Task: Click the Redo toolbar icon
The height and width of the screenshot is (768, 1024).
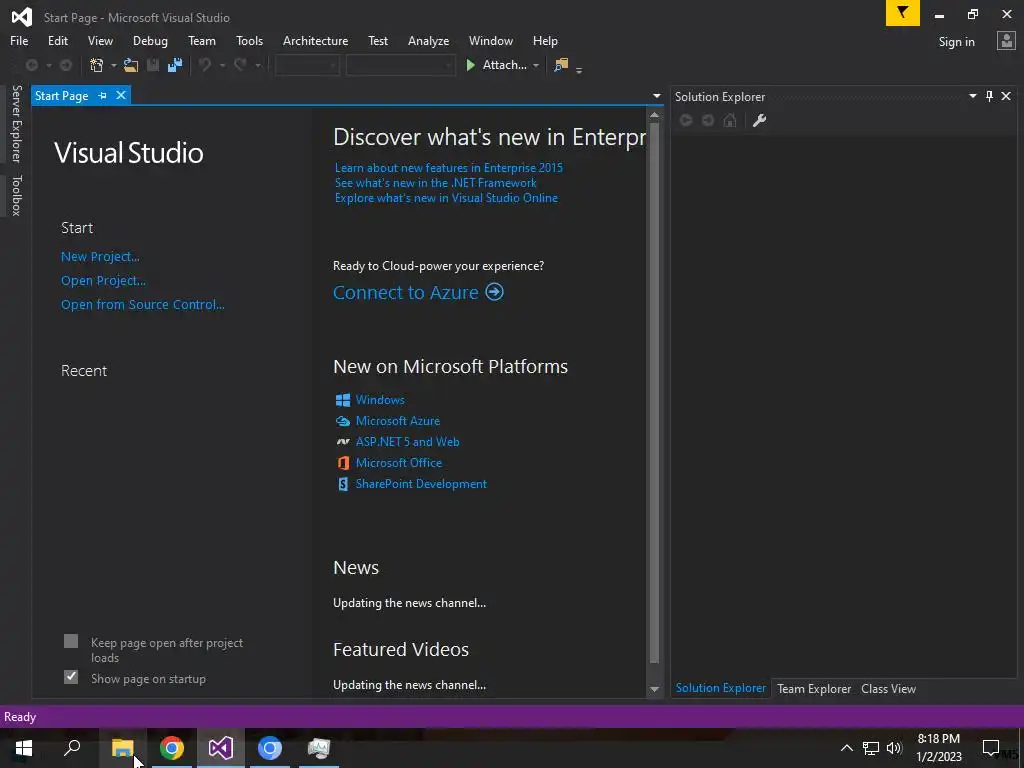Action: (240, 65)
